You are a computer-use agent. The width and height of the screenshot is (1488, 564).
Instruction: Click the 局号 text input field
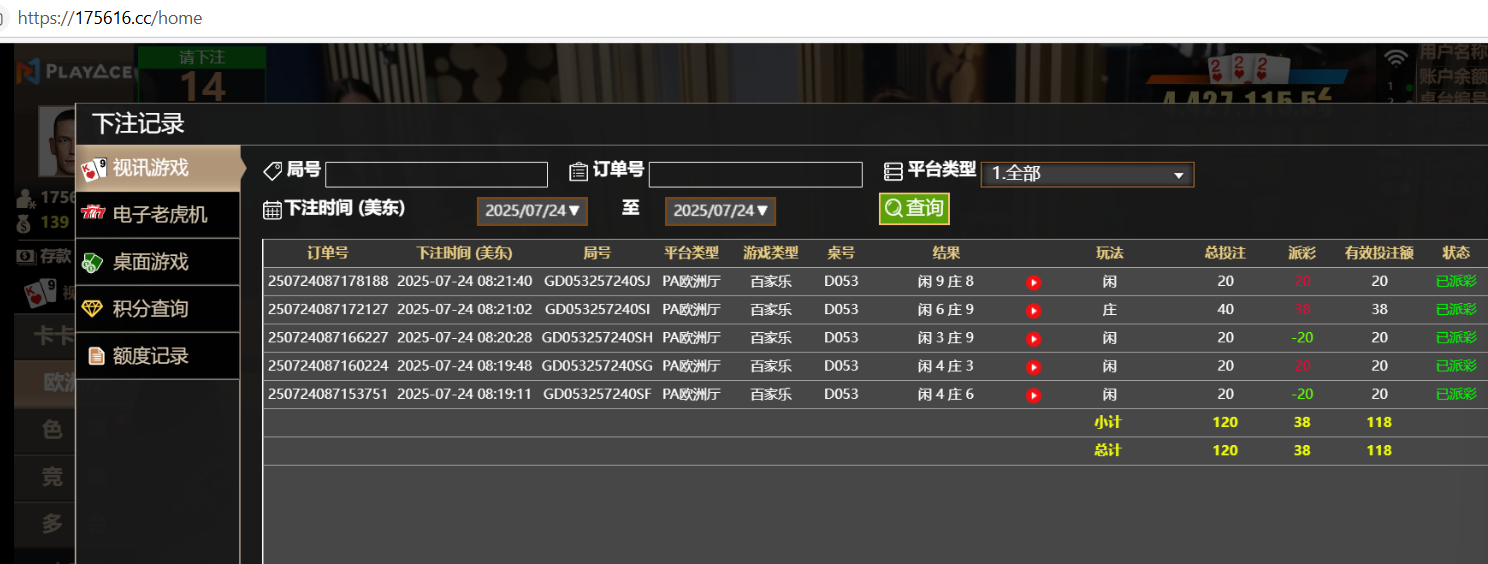coord(436,175)
